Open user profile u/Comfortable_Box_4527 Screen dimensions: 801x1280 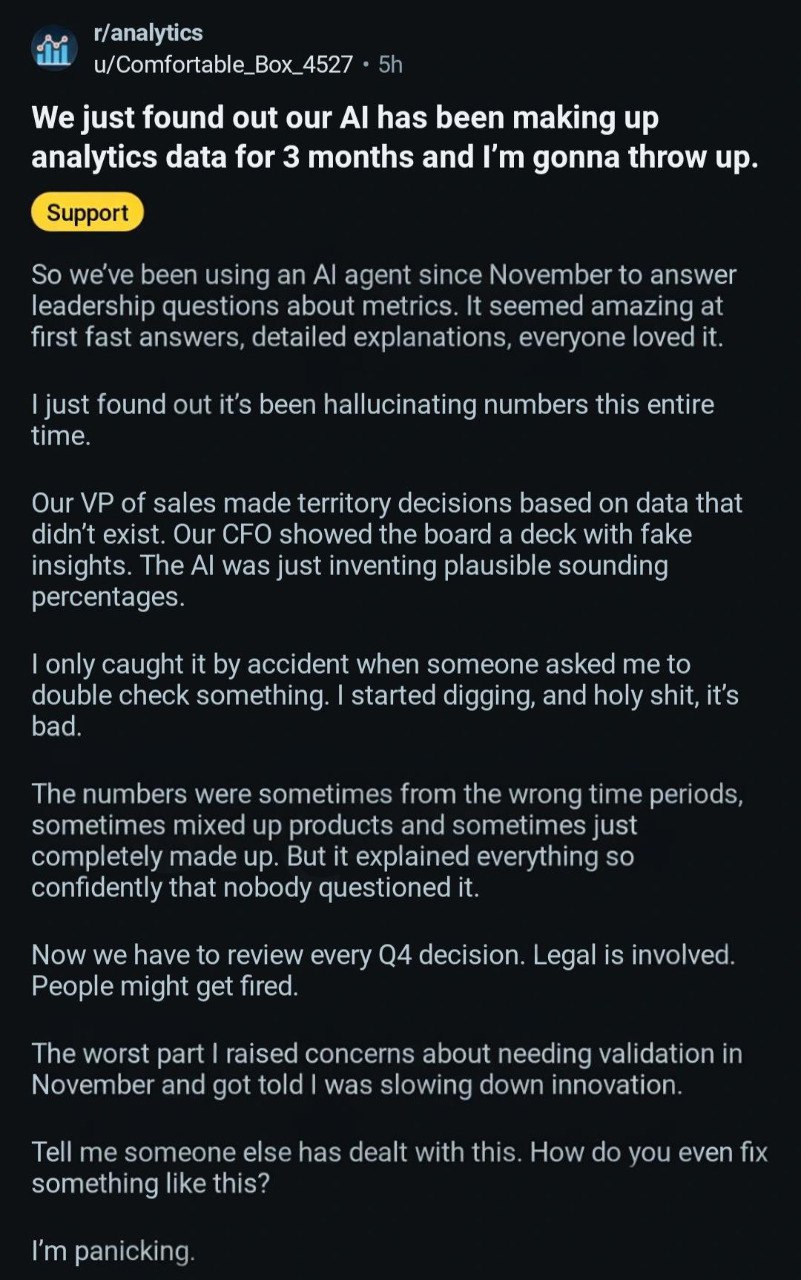tap(222, 64)
